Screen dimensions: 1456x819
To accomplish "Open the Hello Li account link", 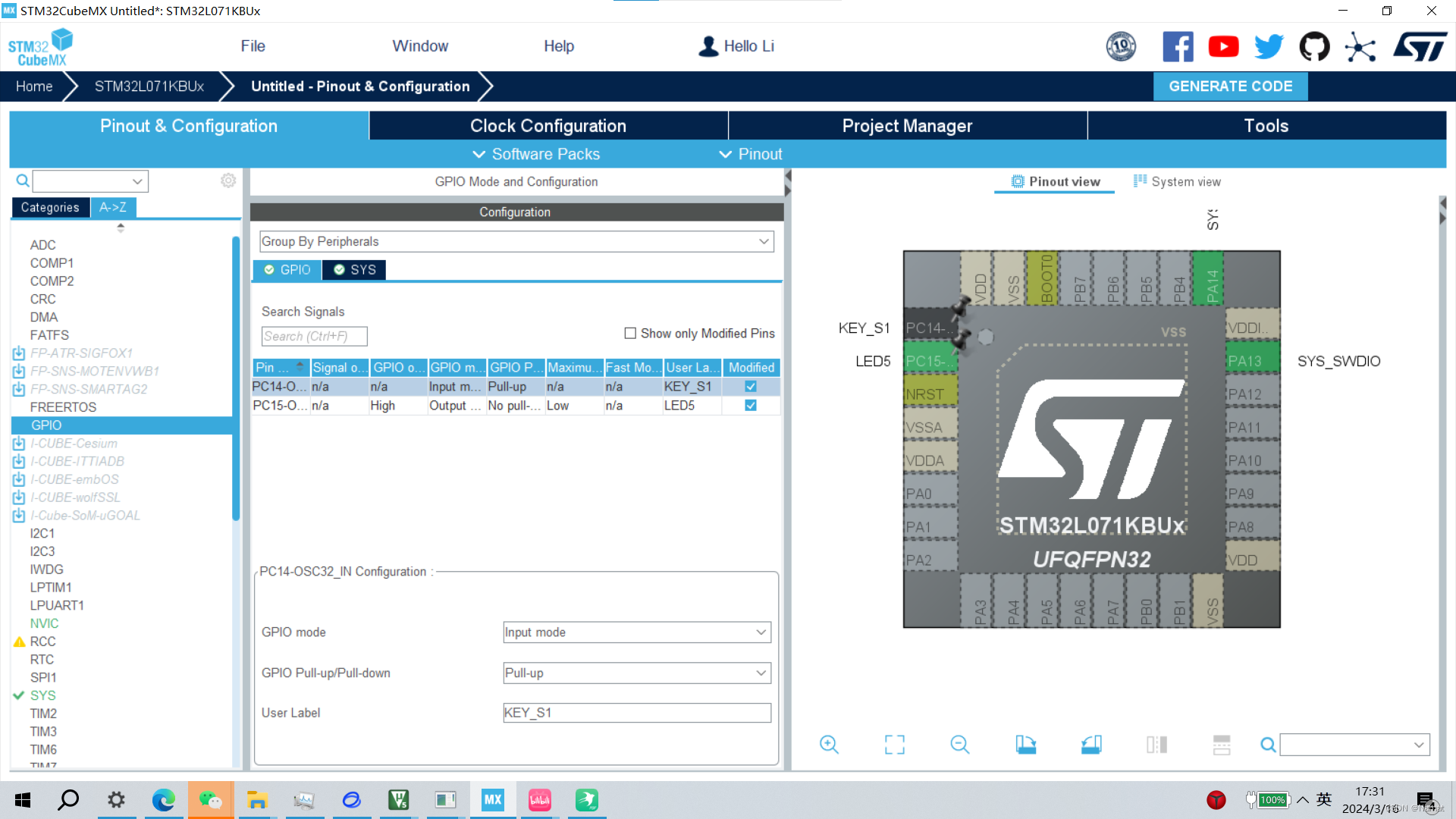I will [736, 46].
